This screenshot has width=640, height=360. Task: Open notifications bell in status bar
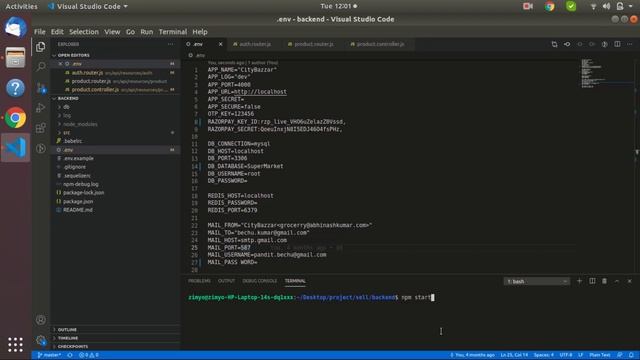[x=631, y=355]
